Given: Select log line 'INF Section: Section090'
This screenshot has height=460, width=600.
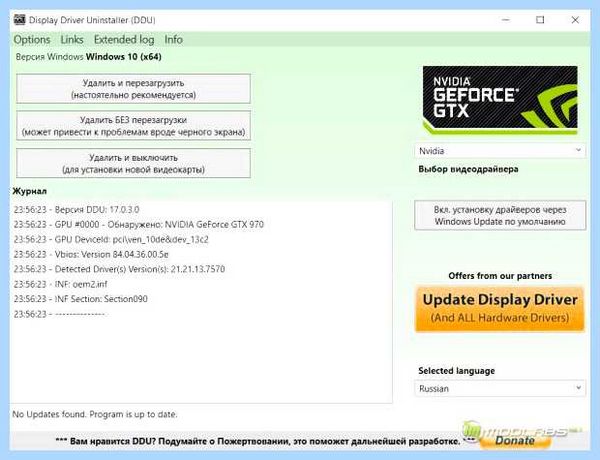Looking at the screenshot, I should pos(81,299).
